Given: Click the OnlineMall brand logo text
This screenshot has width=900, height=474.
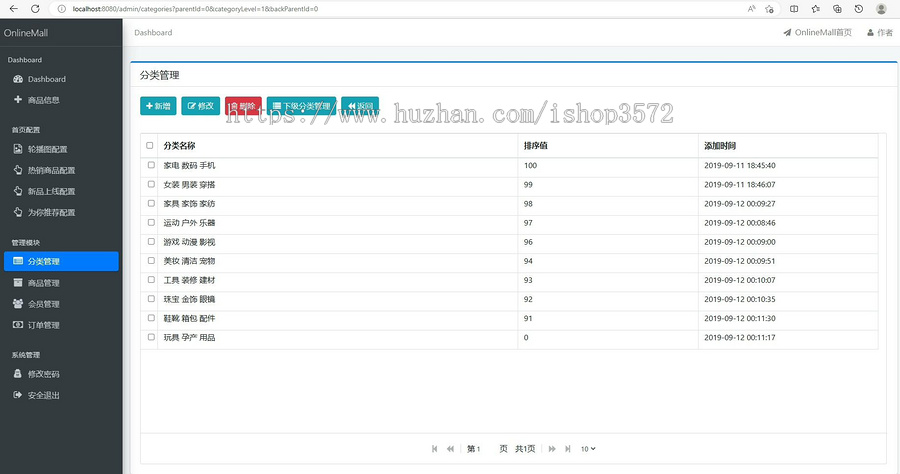Looking at the screenshot, I should (26, 33).
